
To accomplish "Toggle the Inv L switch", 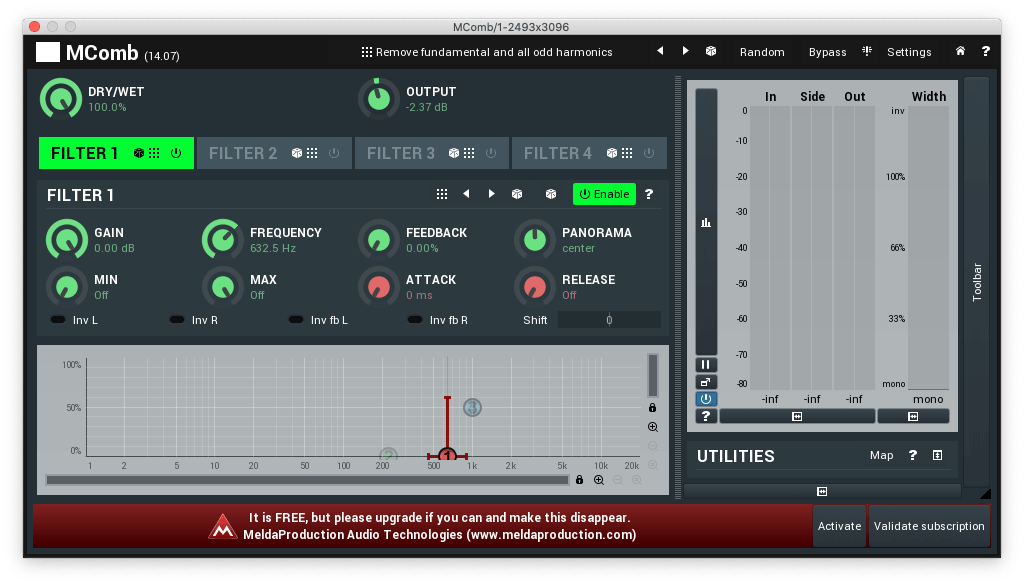I will [58, 320].
